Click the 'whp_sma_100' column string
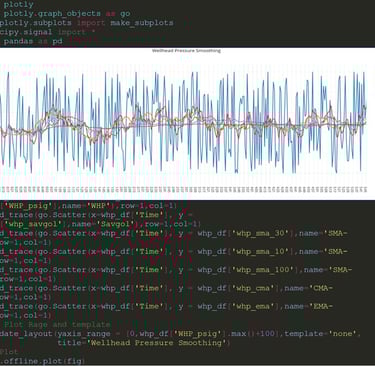The image size is (375, 366). pos(264,270)
